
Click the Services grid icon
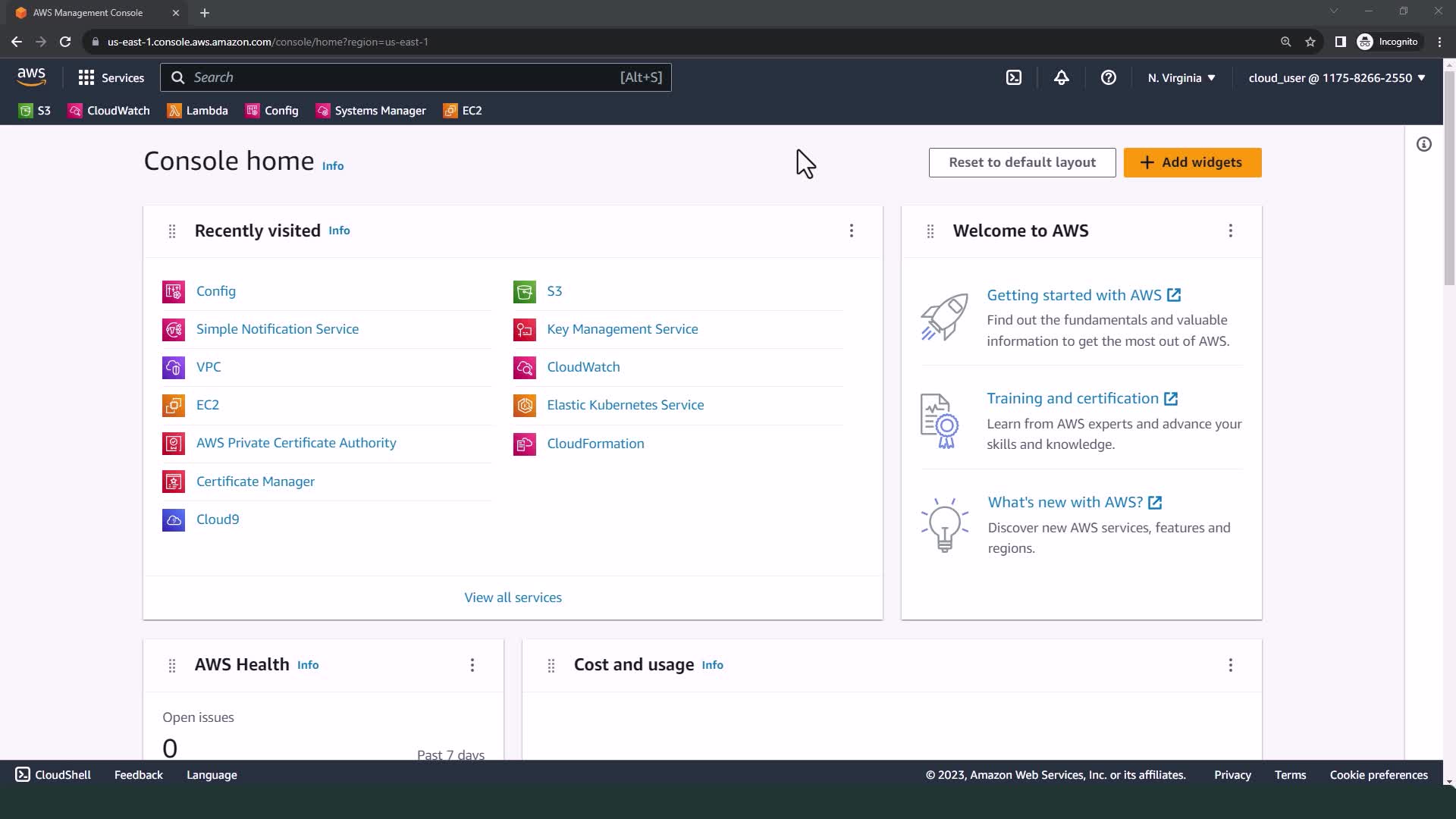(86, 77)
